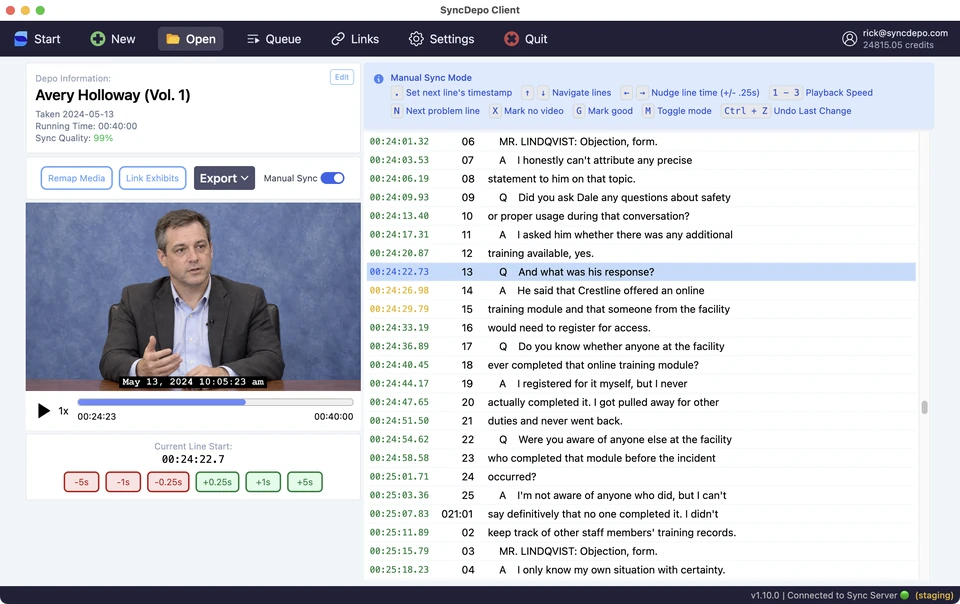Screen dimensions: 960x604
Task: Click the Remap Media button
Action: click(77, 178)
